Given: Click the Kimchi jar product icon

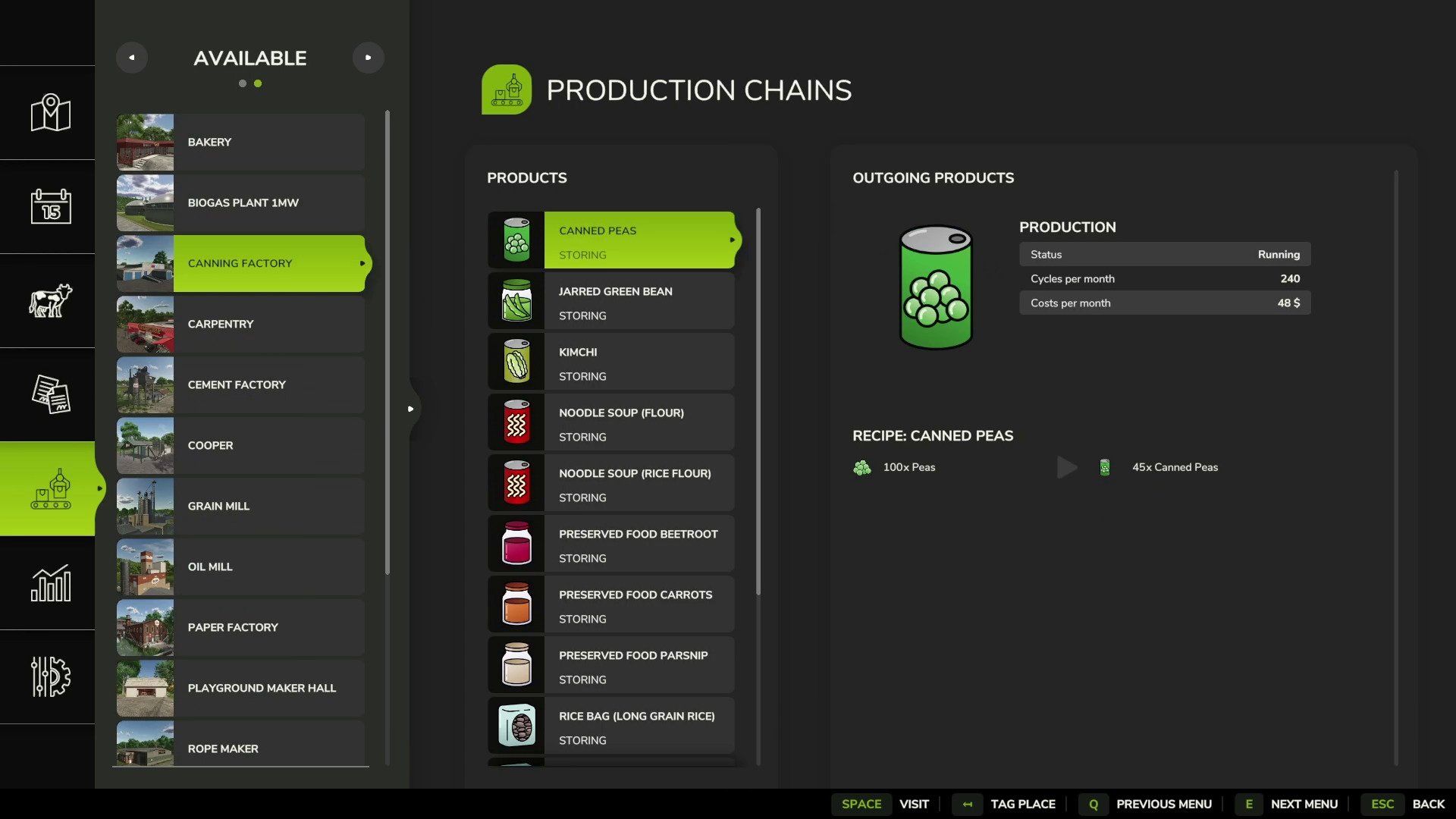Looking at the screenshot, I should (x=516, y=362).
